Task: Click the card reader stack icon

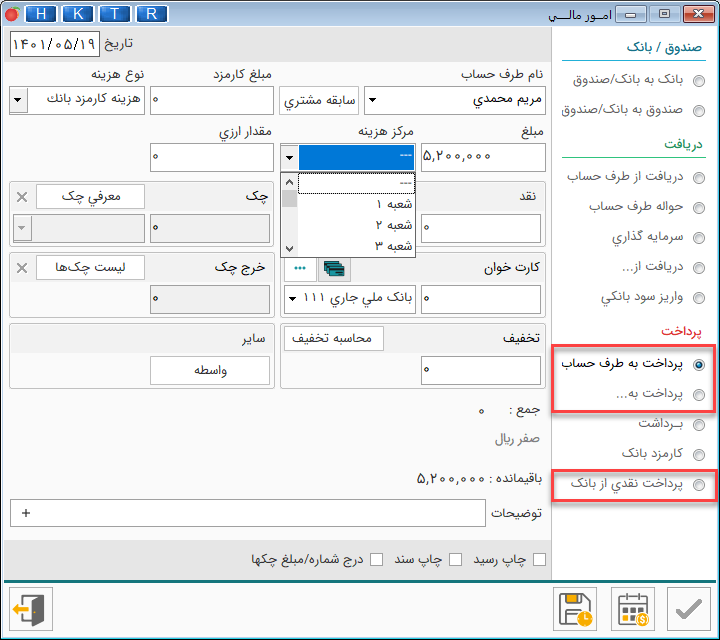Action: 334,268
